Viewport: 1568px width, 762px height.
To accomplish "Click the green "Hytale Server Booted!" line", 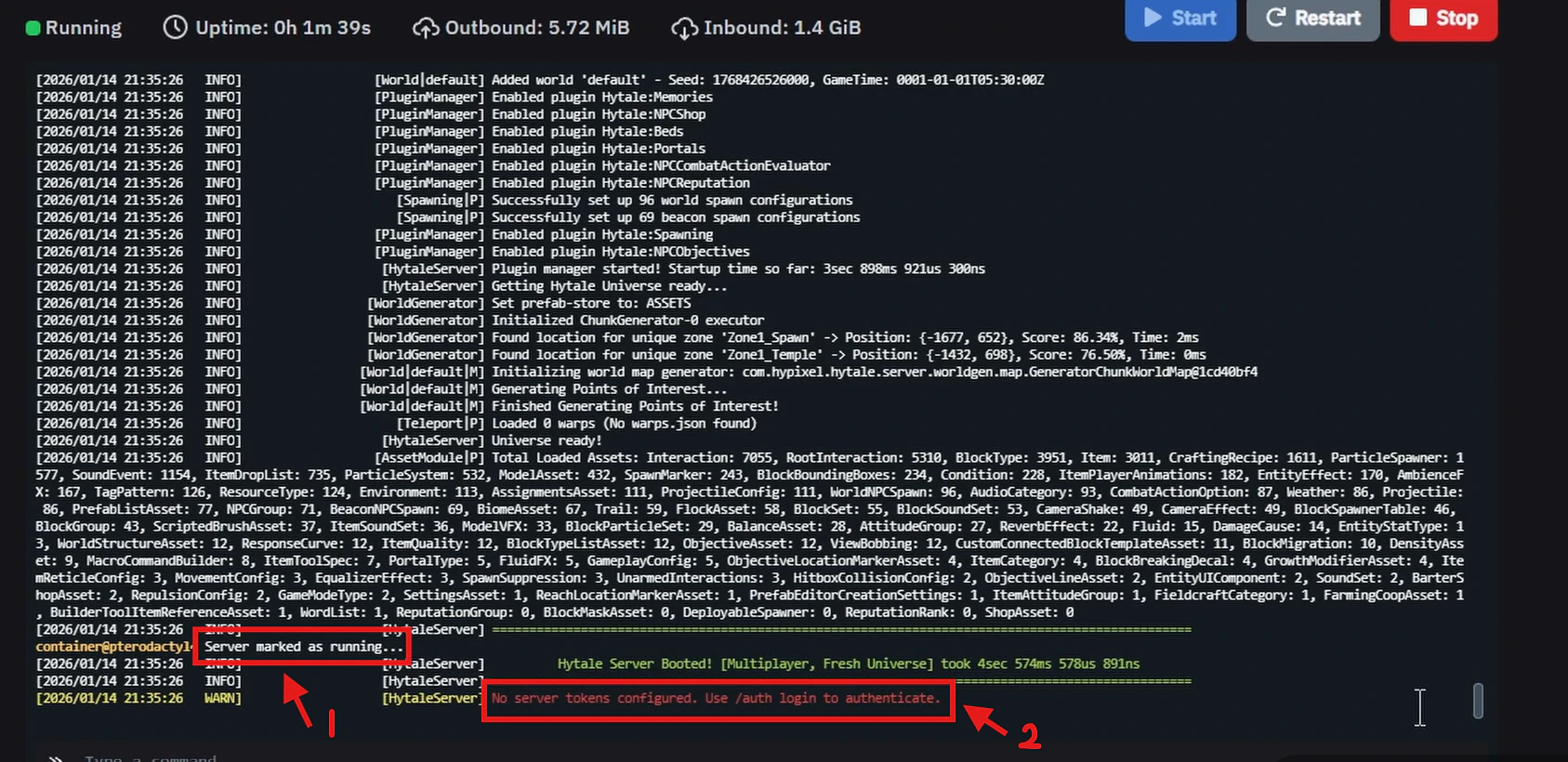I will coord(849,664).
